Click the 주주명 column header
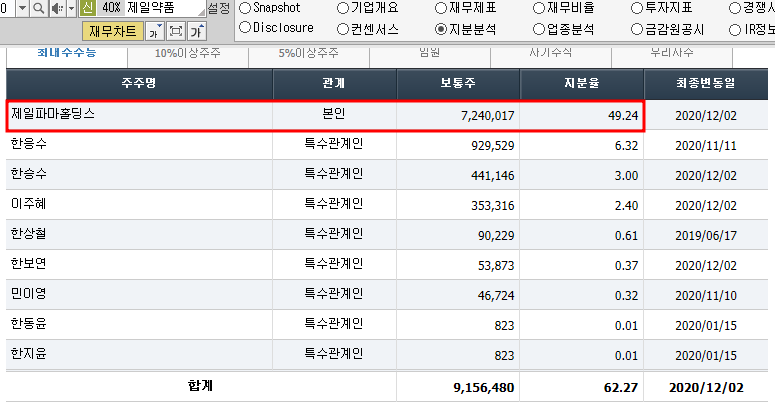Screen dimensions: 775x407 (x=139, y=83)
